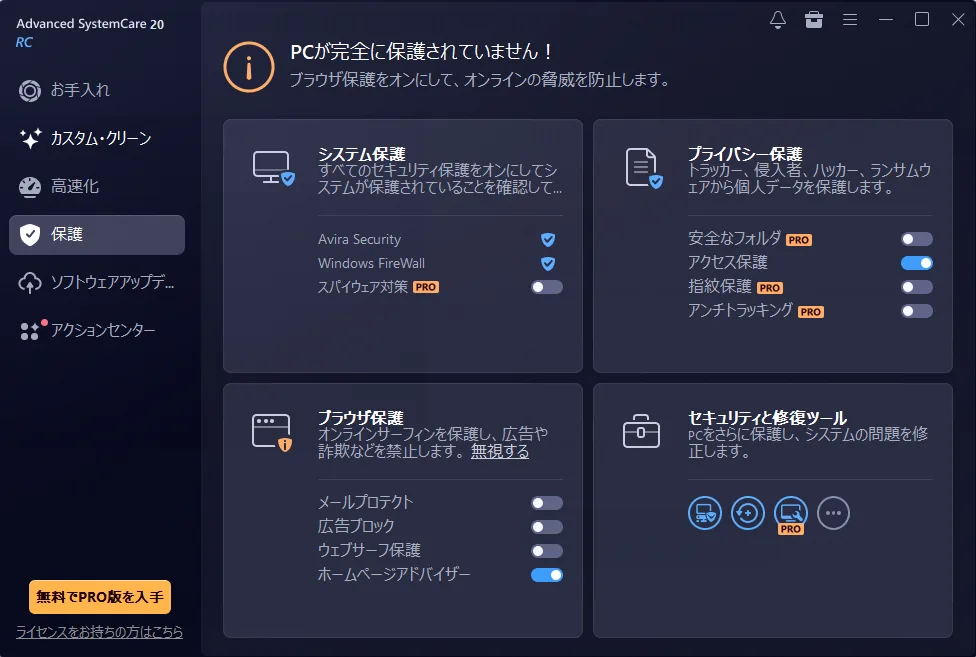Click PCが完全に保護されていません！ headline
This screenshot has height=657, width=976.
pyautogui.click(x=421, y=52)
